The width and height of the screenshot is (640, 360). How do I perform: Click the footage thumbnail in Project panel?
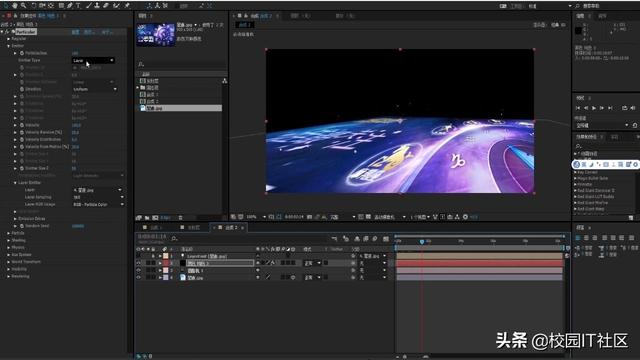tap(156, 35)
